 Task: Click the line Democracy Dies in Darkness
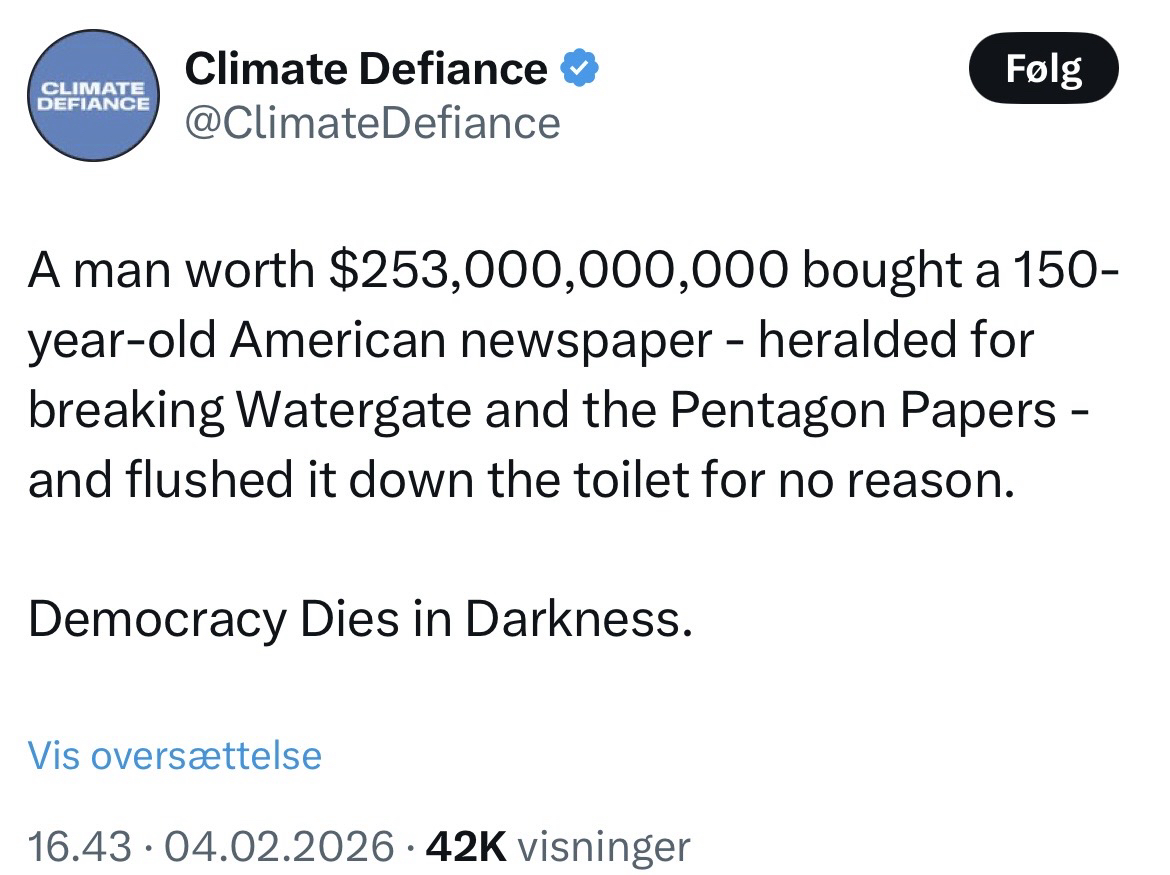[x=360, y=620]
